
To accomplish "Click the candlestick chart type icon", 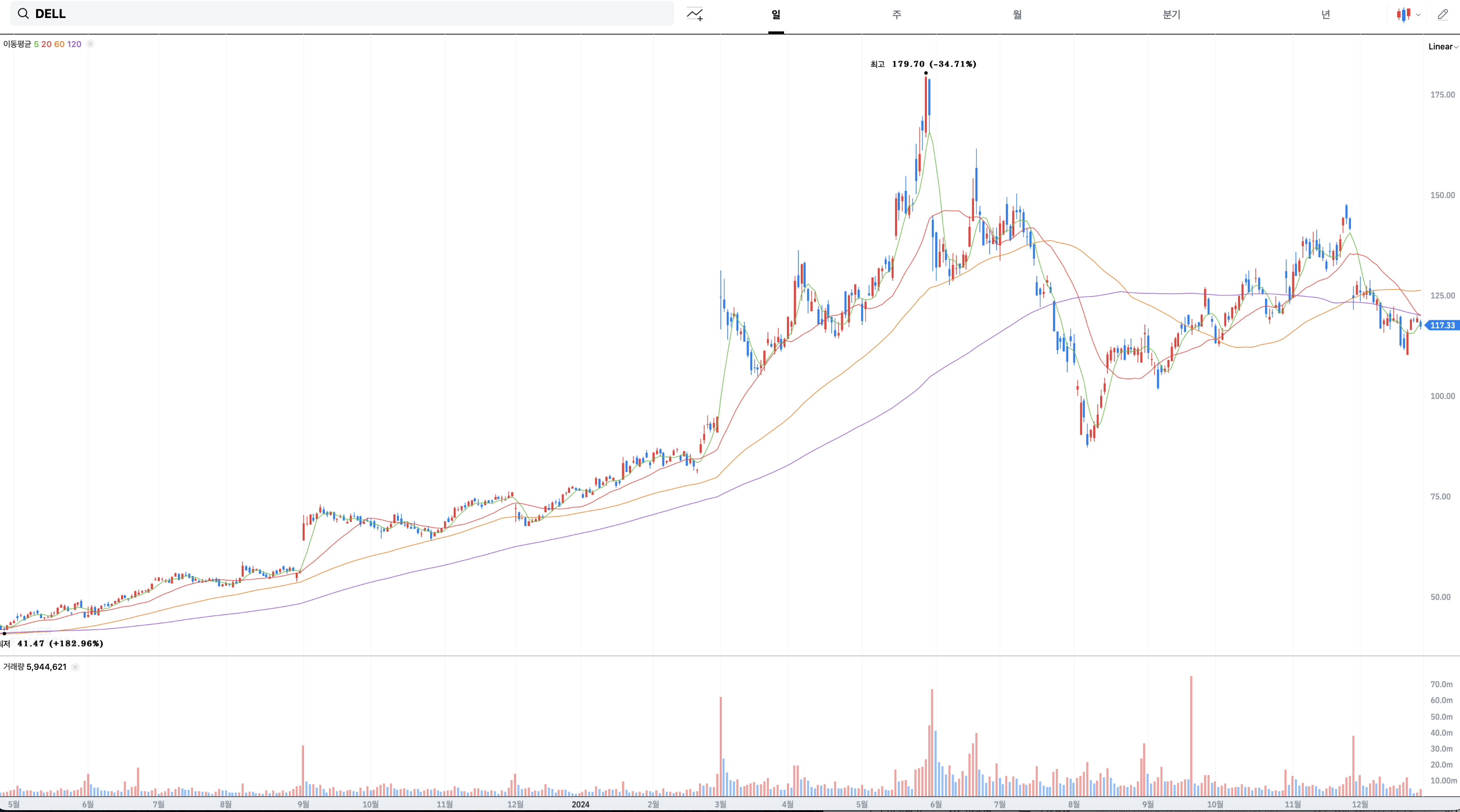I will [x=1403, y=15].
